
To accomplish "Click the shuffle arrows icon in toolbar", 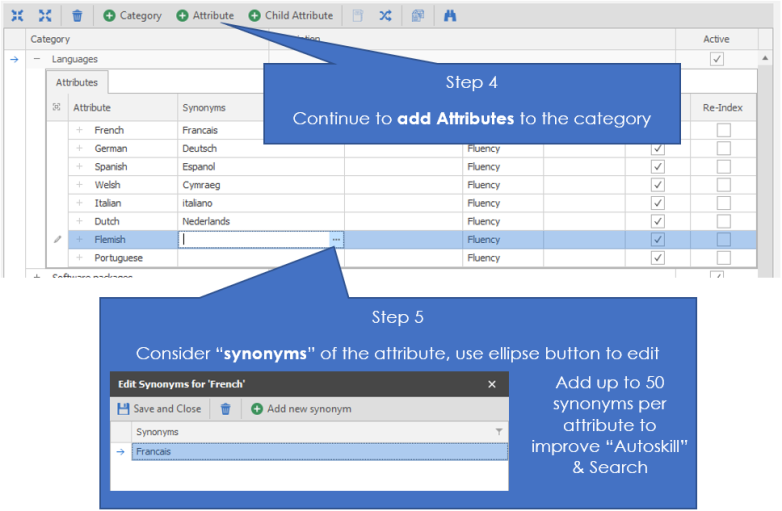I will [x=386, y=16].
